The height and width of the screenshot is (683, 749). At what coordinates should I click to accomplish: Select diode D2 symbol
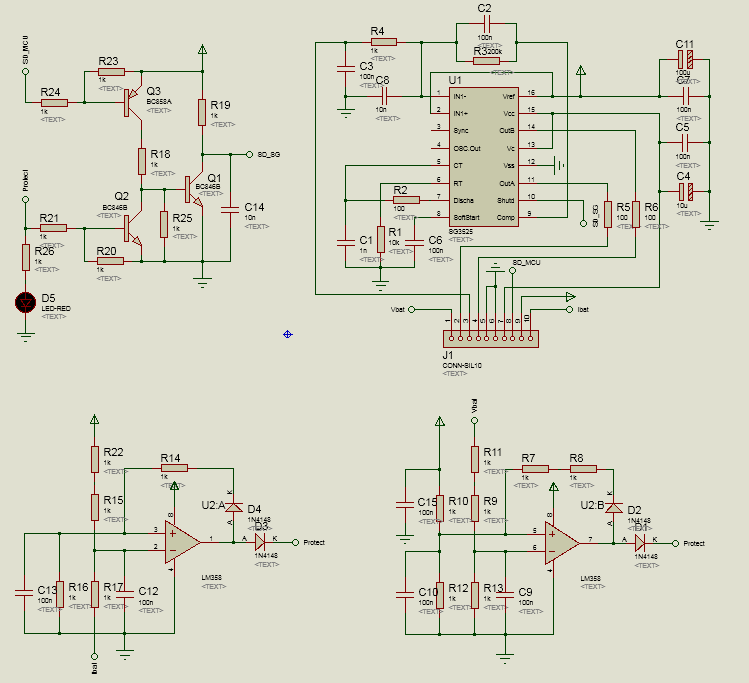(x=613, y=508)
